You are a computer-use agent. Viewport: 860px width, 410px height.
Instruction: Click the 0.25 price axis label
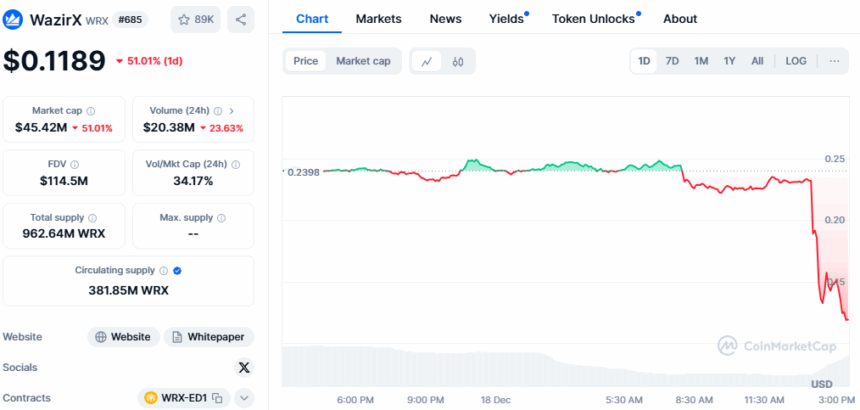(x=835, y=159)
